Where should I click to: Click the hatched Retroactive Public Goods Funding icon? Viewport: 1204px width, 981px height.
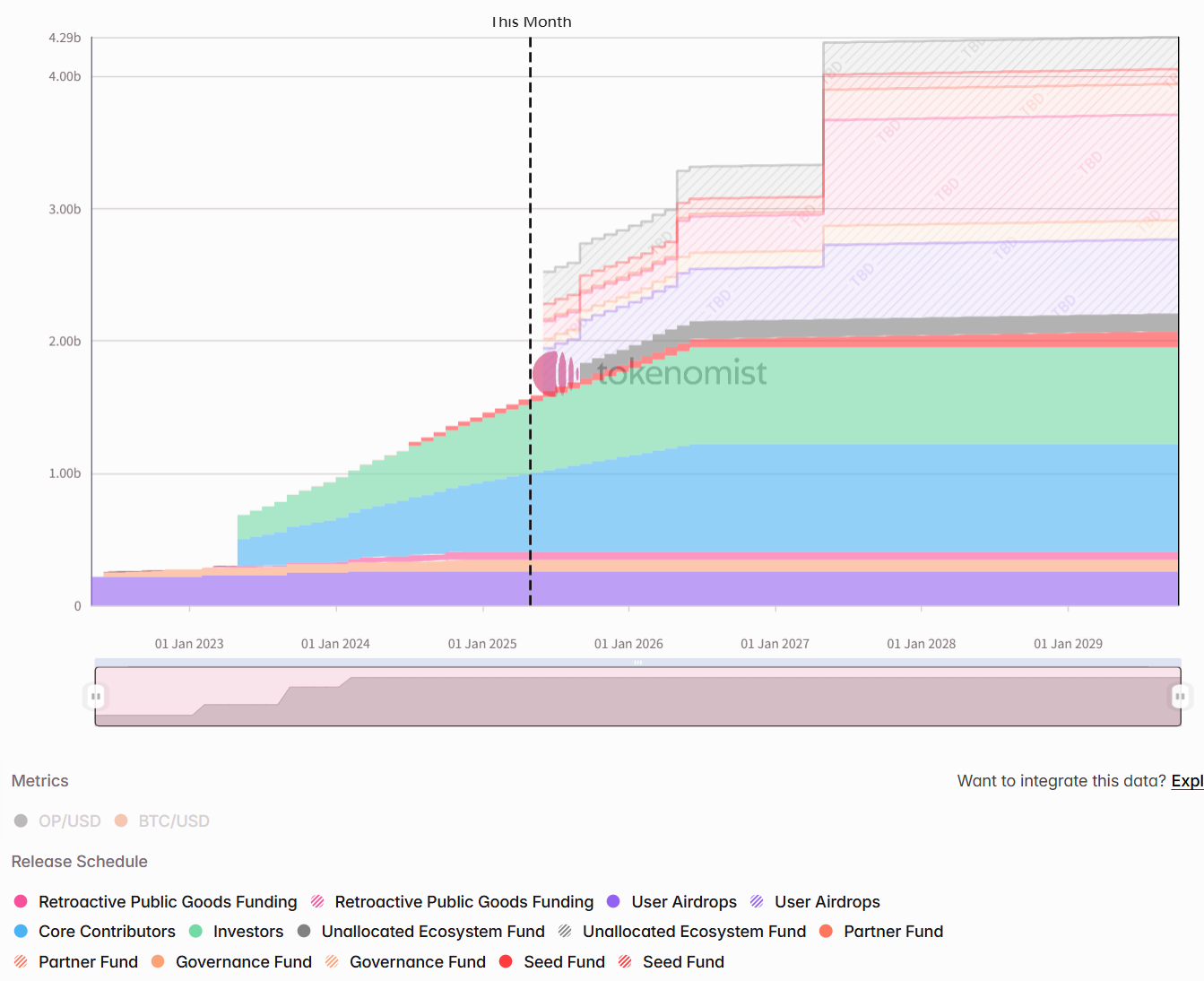click(x=317, y=901)
